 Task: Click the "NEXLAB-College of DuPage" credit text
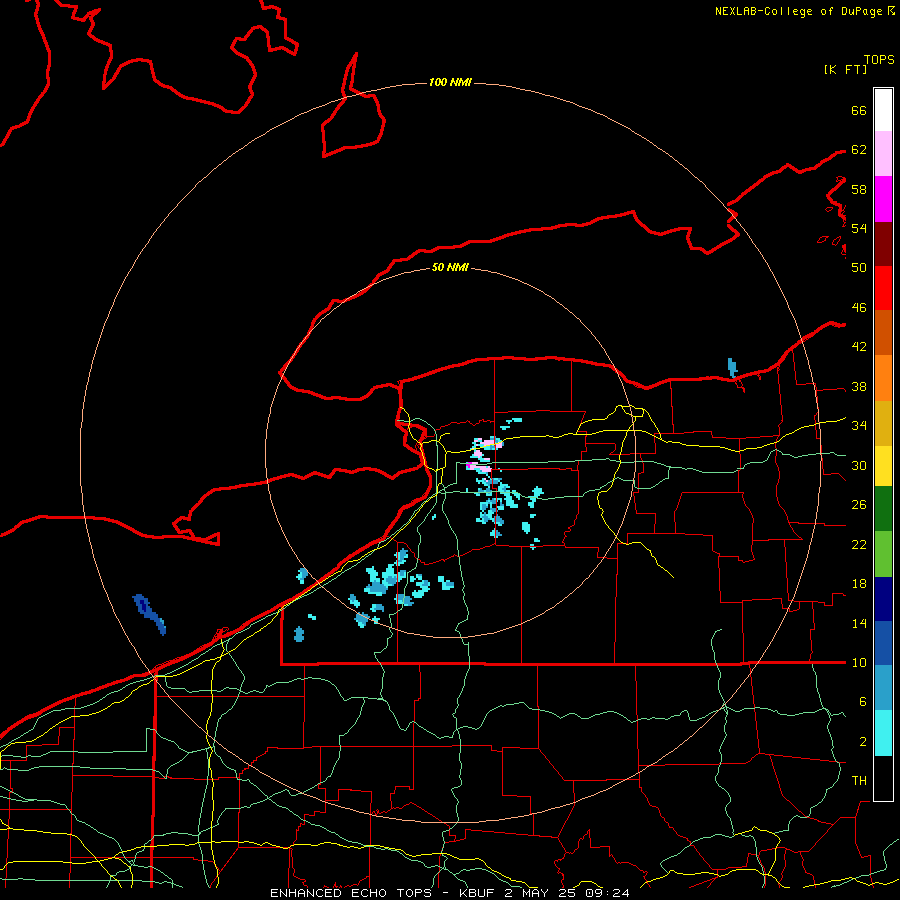coord(800,11)
